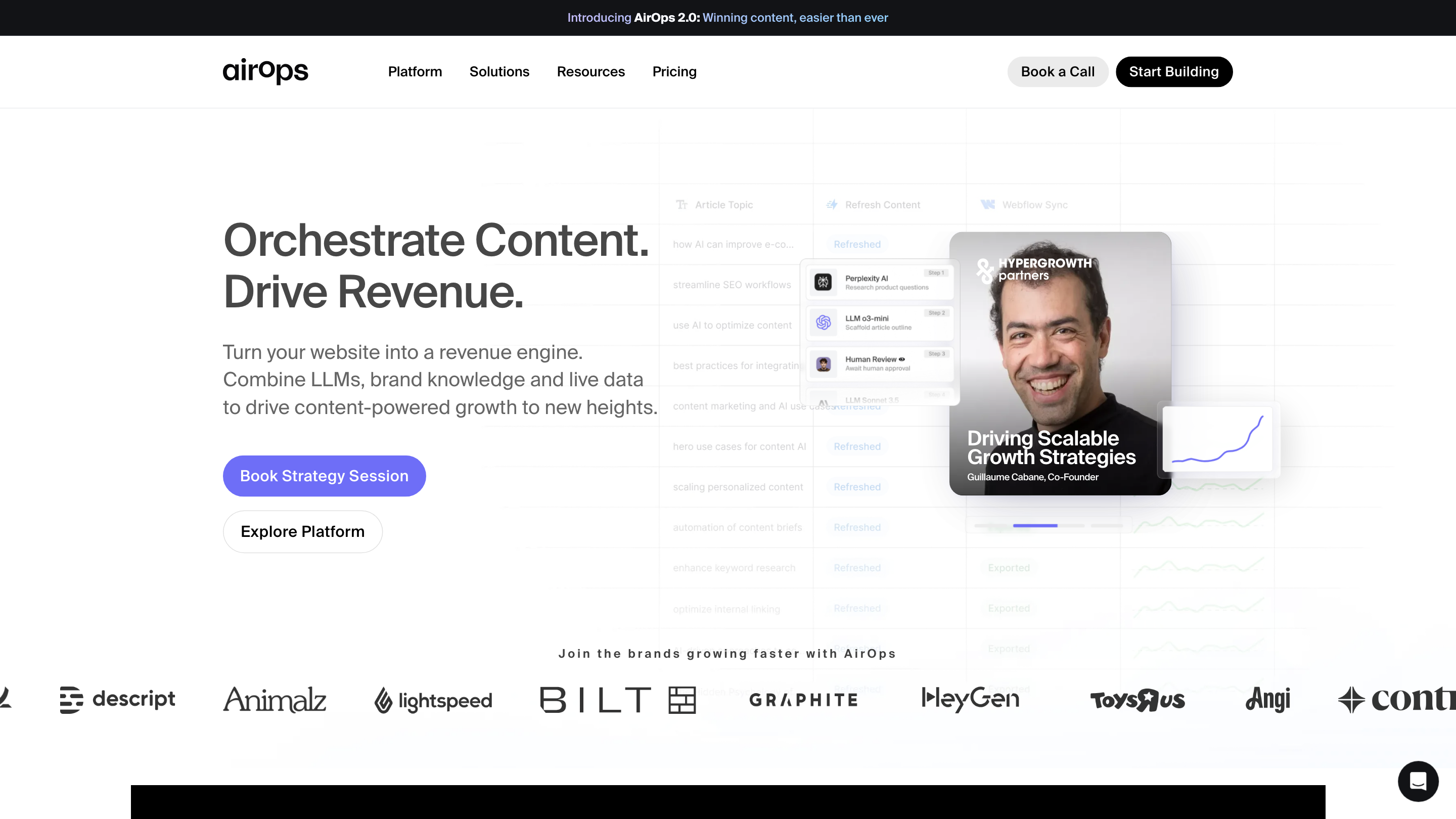Click the lightspeed brand logo
The height and width of the screenshot is (819, 1456).
pos(433,700)
